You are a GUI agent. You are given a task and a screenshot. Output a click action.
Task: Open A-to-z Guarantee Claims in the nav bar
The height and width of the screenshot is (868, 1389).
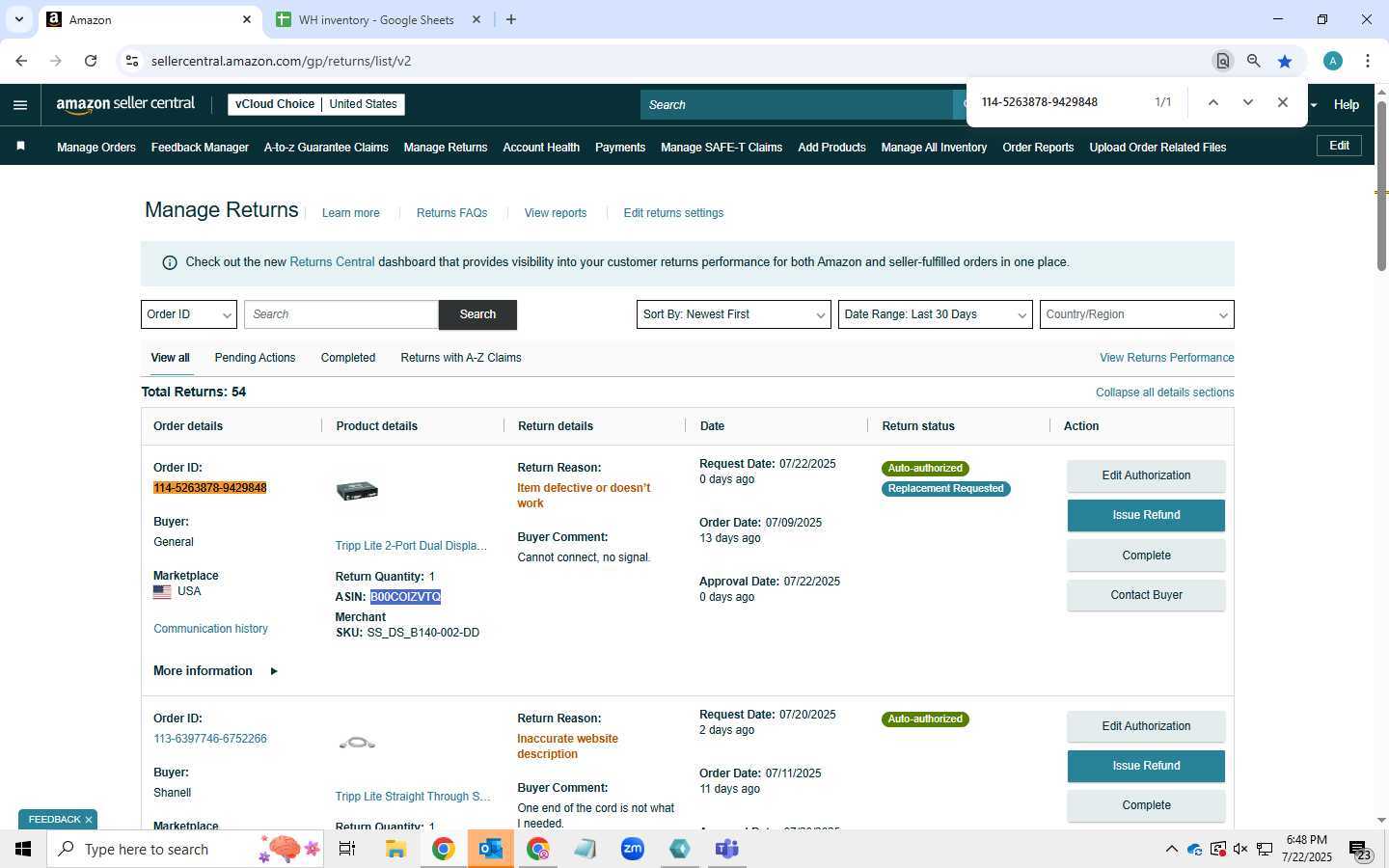pos(326,148)
